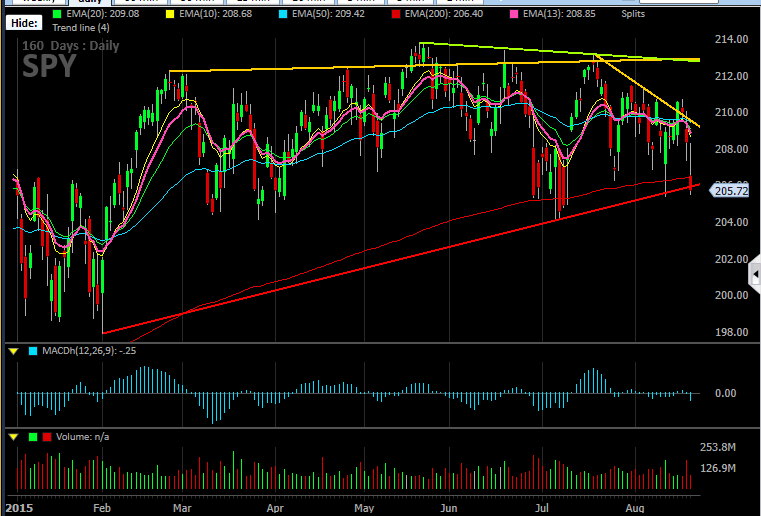The width and height of the screenshot is (761, 516).
Task: Click the Aug label on time axis
Action: pyautogui.click(x=635, y=508)
